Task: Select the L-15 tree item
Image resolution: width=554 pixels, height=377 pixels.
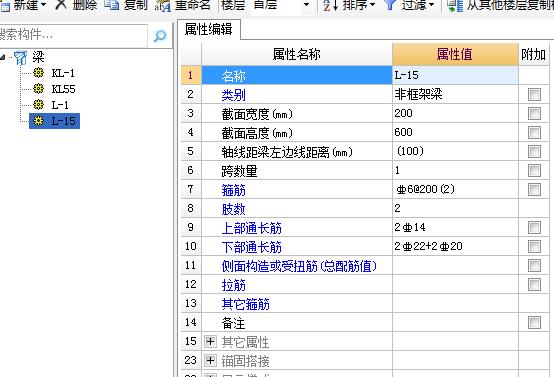Action: point(64,121)
